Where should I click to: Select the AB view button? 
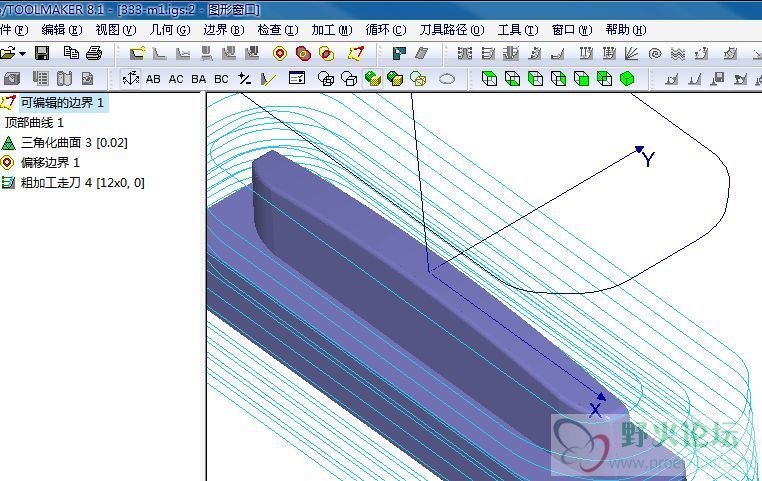pyautogui.click(x=153, y=79)
